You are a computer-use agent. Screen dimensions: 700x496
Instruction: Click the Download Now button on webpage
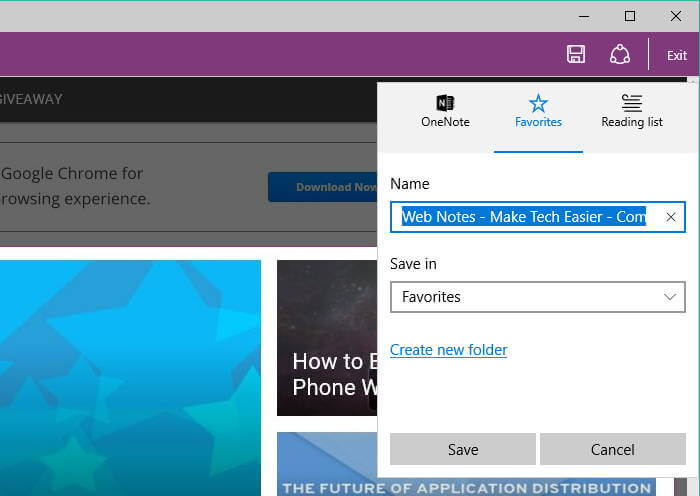click(323, 187)
